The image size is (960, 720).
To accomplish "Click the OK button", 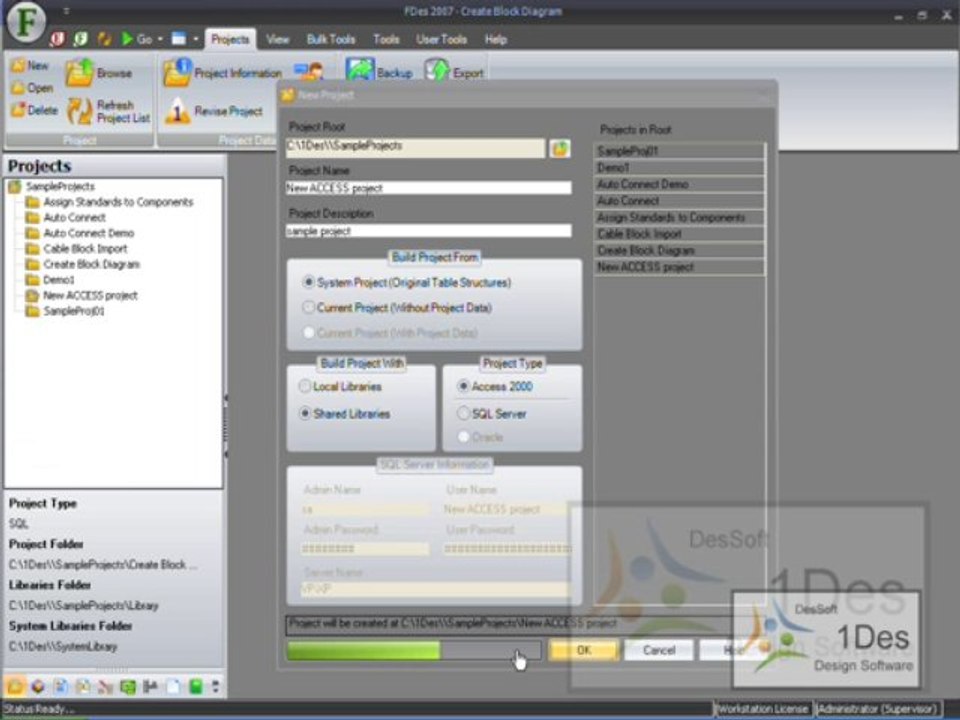I will click(583, 650).
